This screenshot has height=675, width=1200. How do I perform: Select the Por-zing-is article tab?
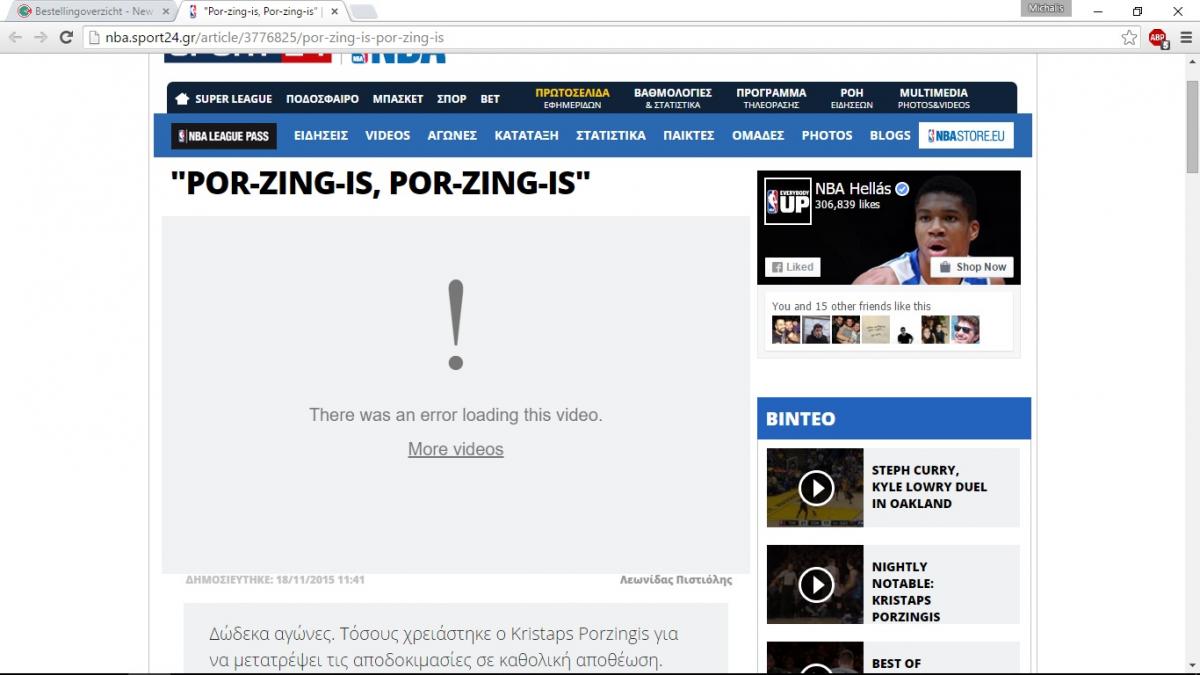pyautogui.click(x=263, y=11)
